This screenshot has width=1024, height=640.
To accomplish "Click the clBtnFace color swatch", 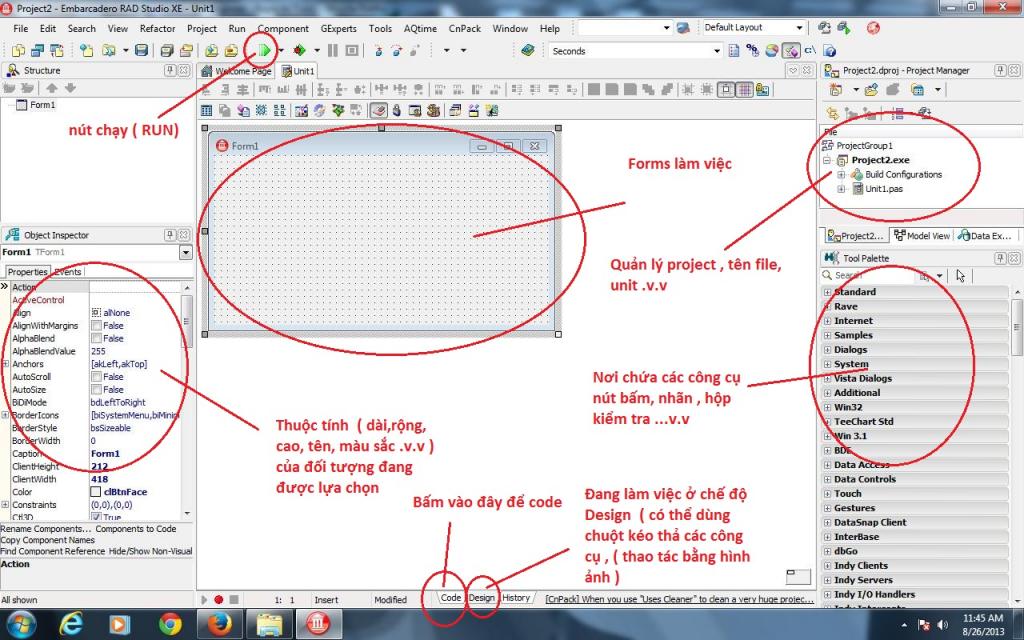I will pyautogui.click(x=96, y=492).
